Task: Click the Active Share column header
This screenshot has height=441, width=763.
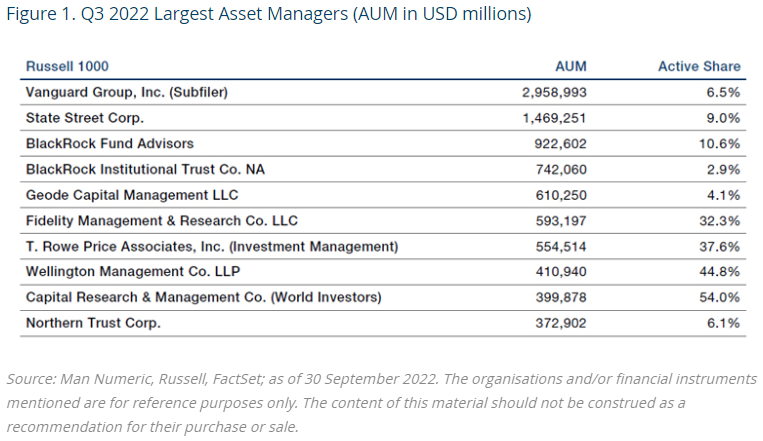Action: pyautogui.click(x=699, y=67)
